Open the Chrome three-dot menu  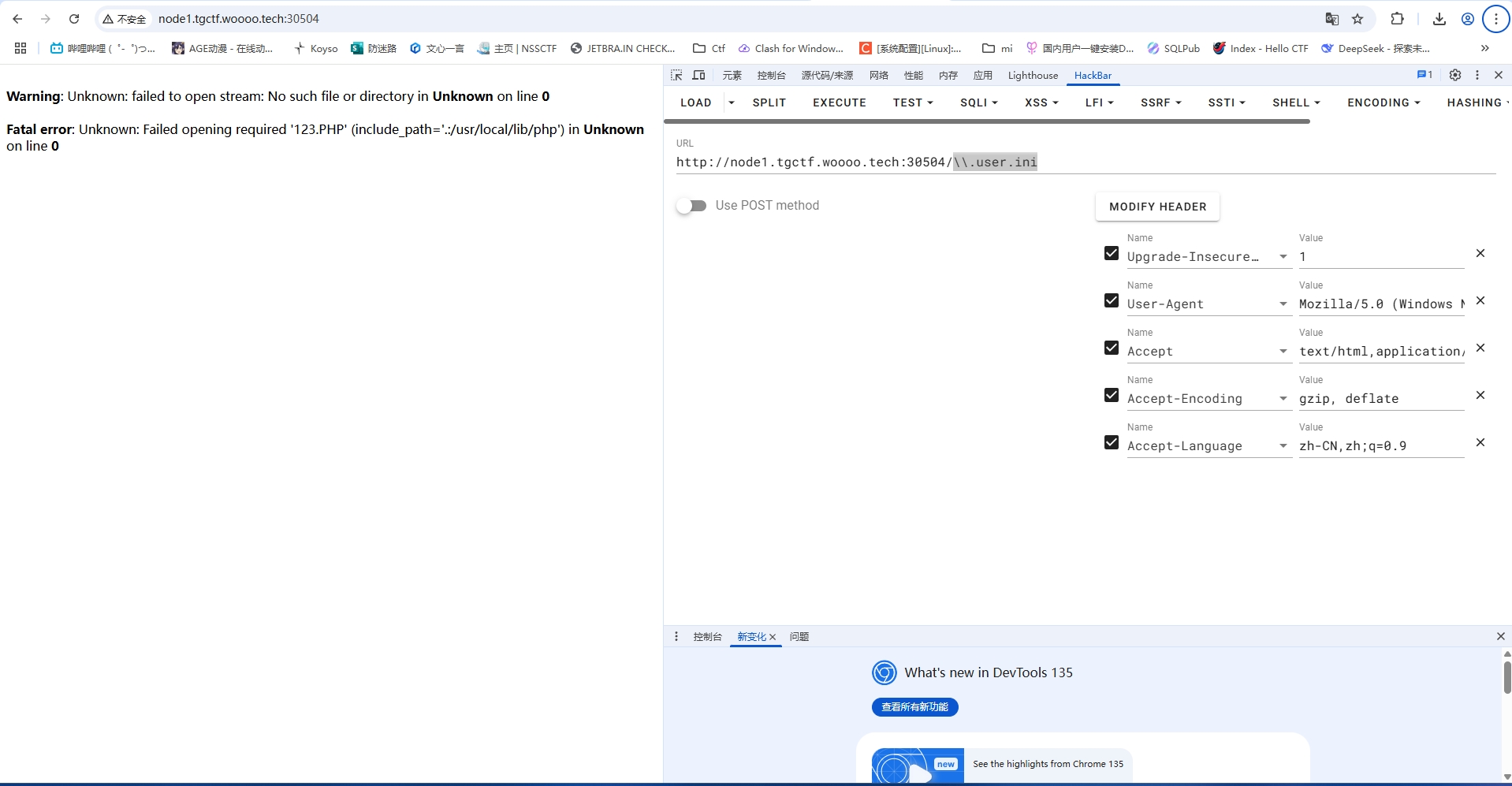tap(1496, 19)
